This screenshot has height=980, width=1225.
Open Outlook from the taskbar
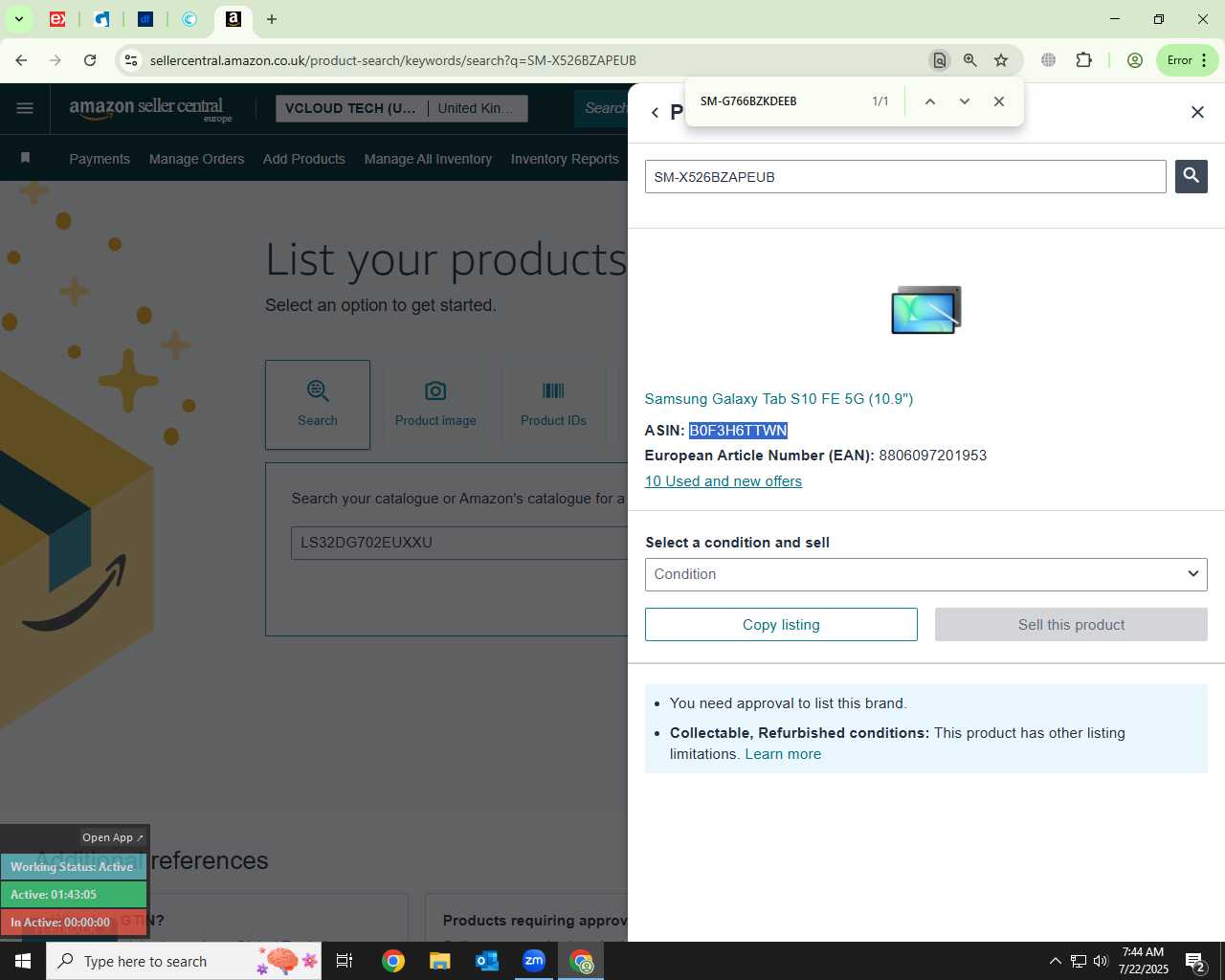click(x=487, y=961)
